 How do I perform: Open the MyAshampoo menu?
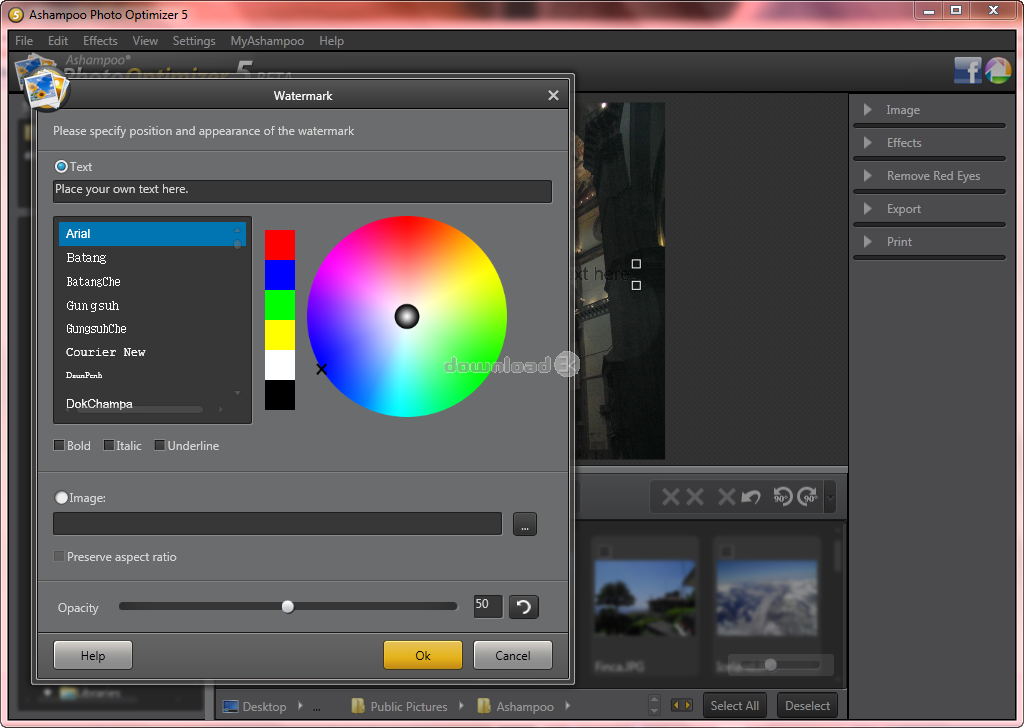tap(267, 40)
